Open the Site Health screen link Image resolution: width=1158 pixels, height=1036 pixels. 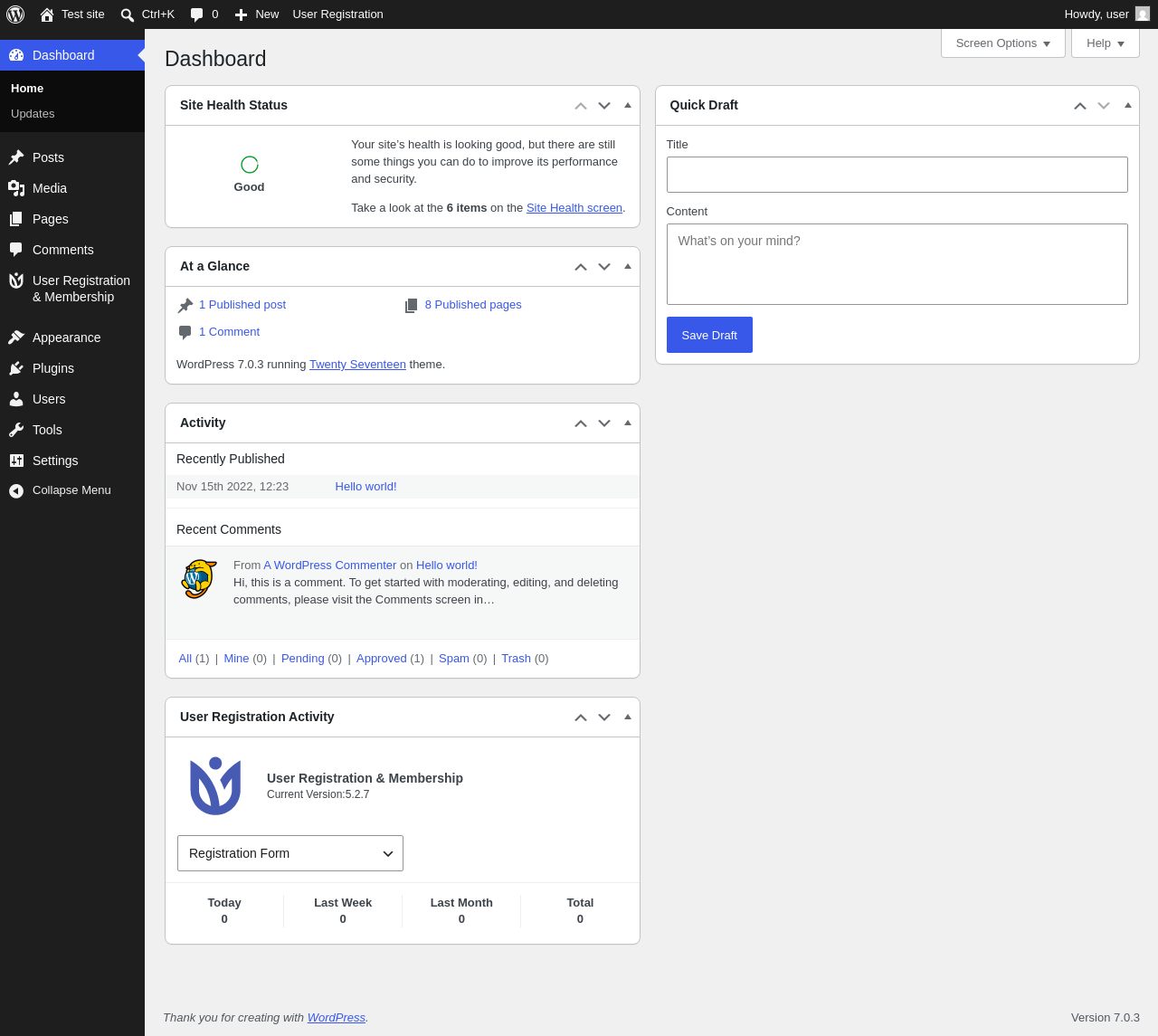574,208
